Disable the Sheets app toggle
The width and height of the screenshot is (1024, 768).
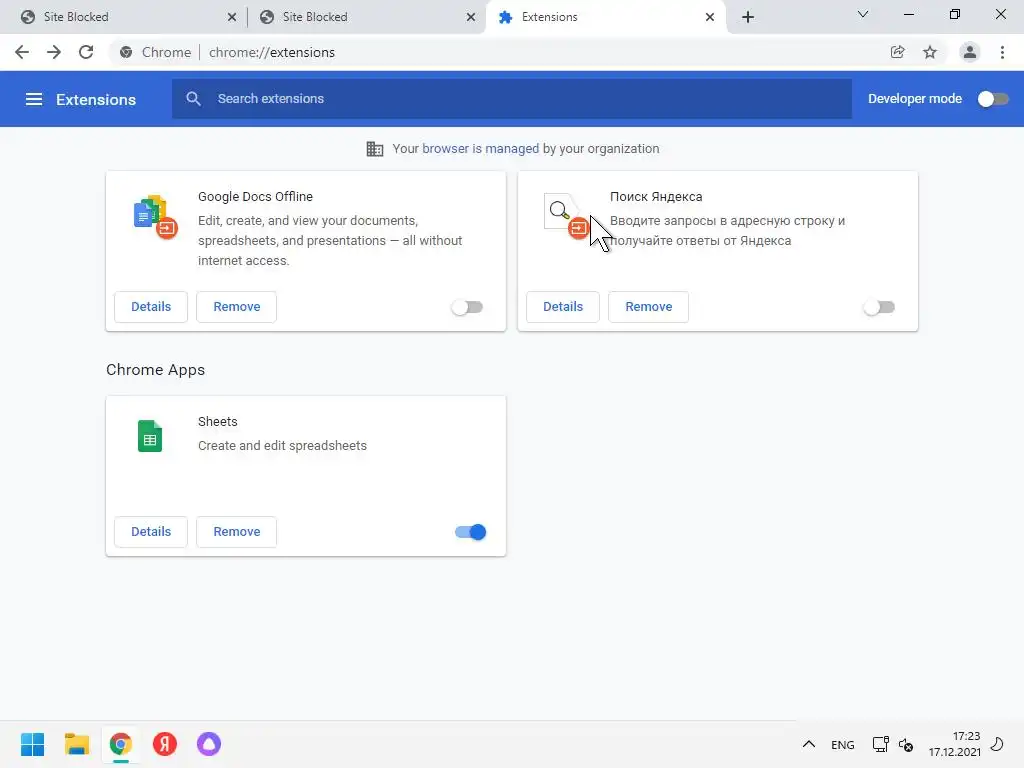click(470, 532)
